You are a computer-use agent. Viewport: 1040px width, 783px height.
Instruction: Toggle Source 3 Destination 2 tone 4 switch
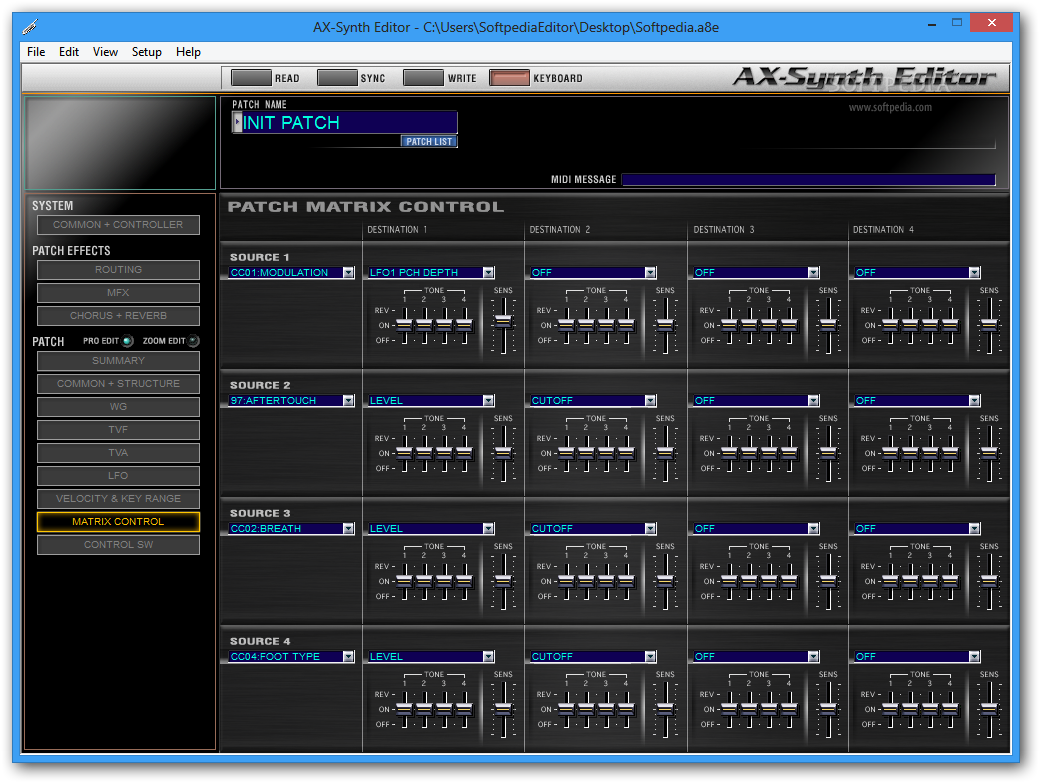click(626, 581)
